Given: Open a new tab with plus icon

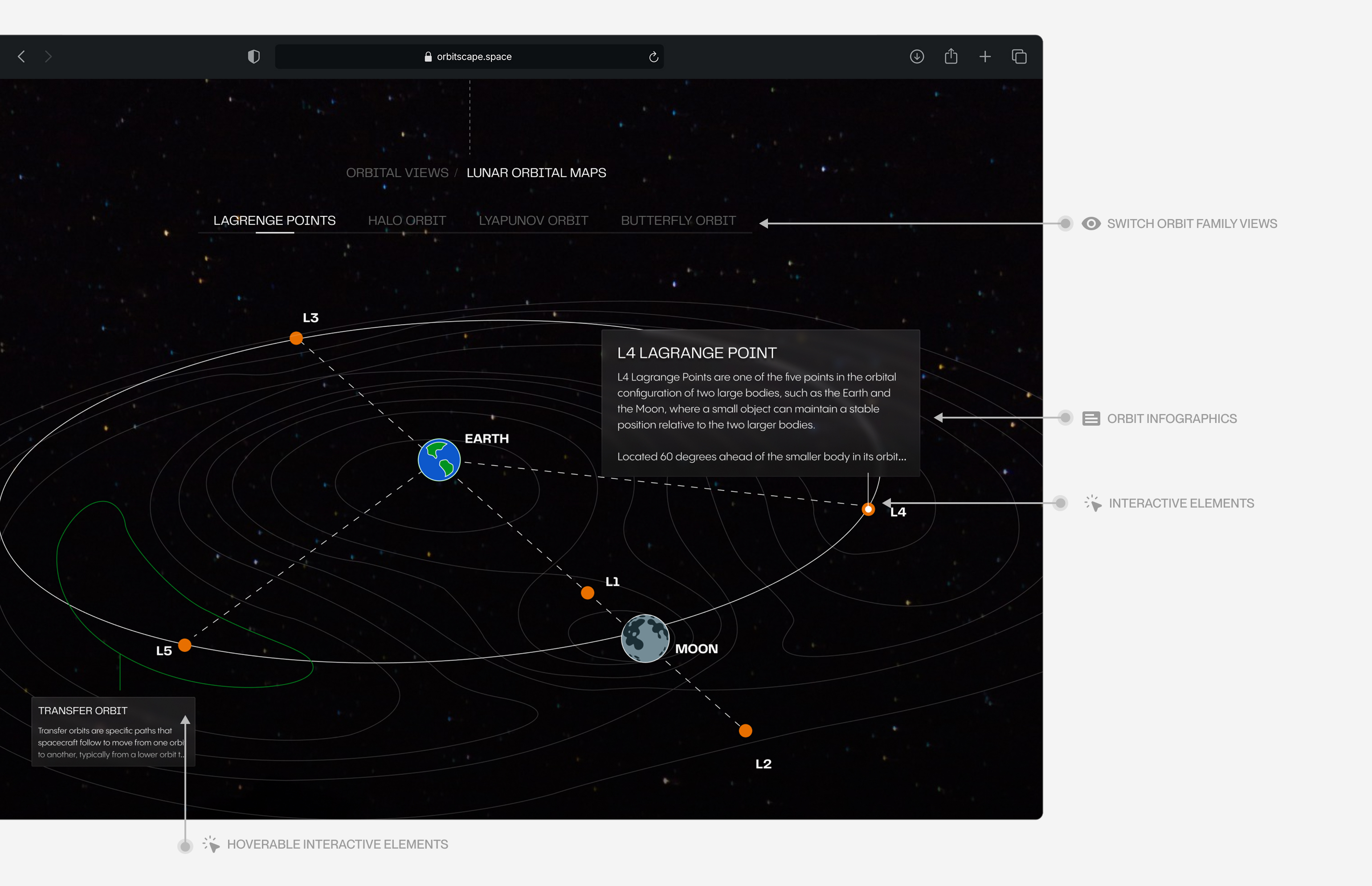Looking at the screenshot, I should [x=985, y=57].
